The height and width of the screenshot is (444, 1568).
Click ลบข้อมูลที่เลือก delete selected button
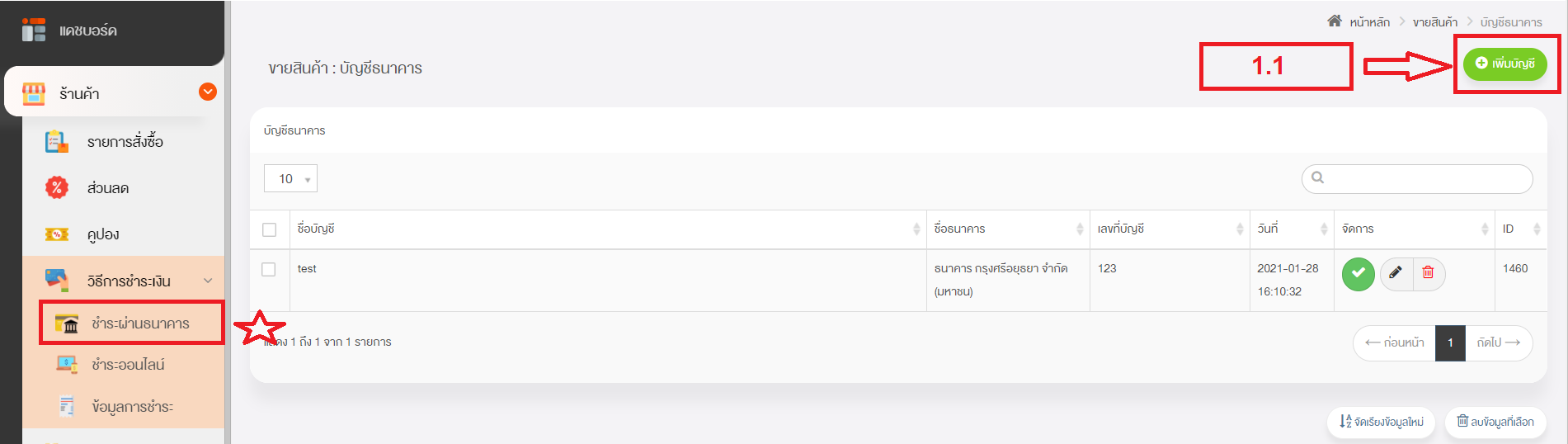1495,422
